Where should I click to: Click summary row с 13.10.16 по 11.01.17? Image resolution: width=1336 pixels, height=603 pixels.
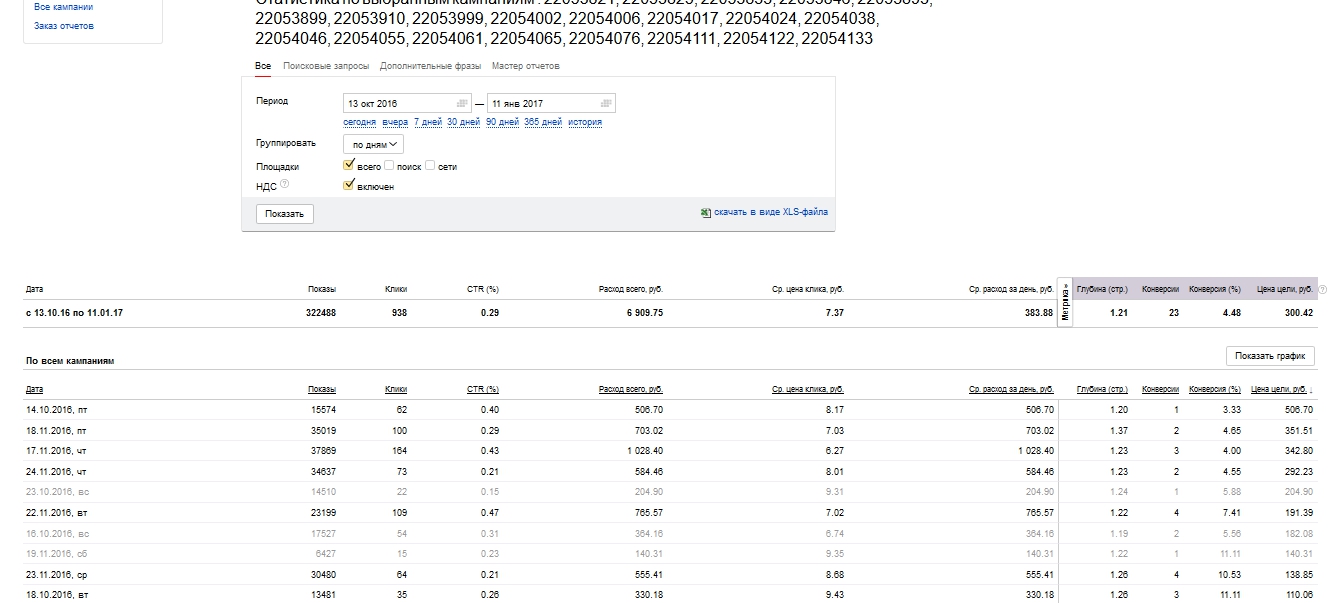(x=668, y=313)
